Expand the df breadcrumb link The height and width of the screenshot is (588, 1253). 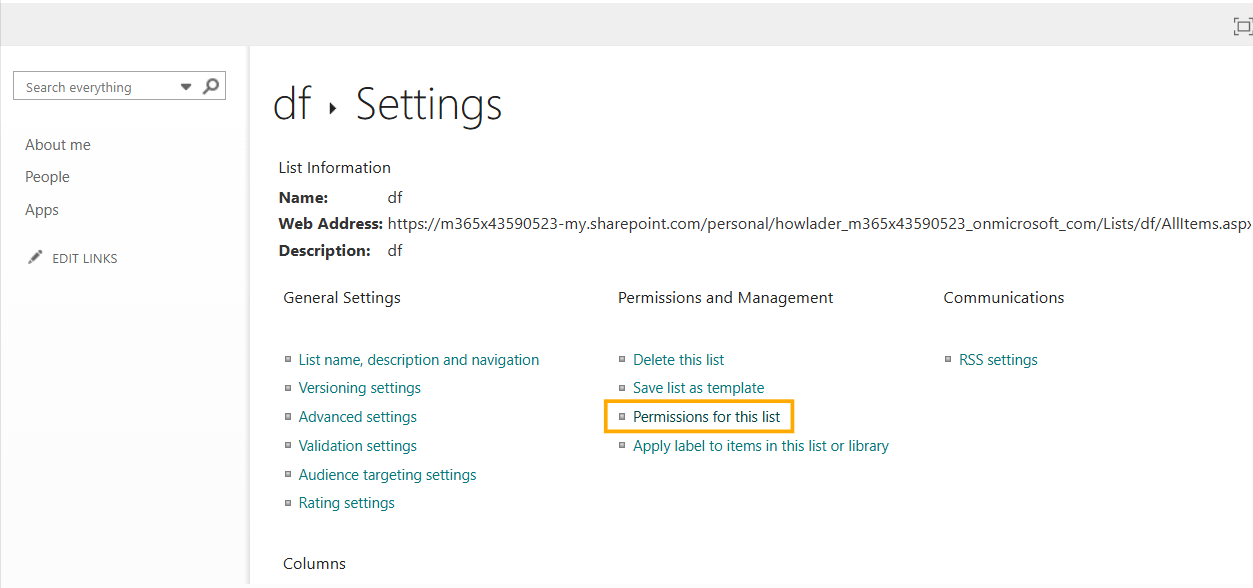pyautogui.click(x=291, y=102)
